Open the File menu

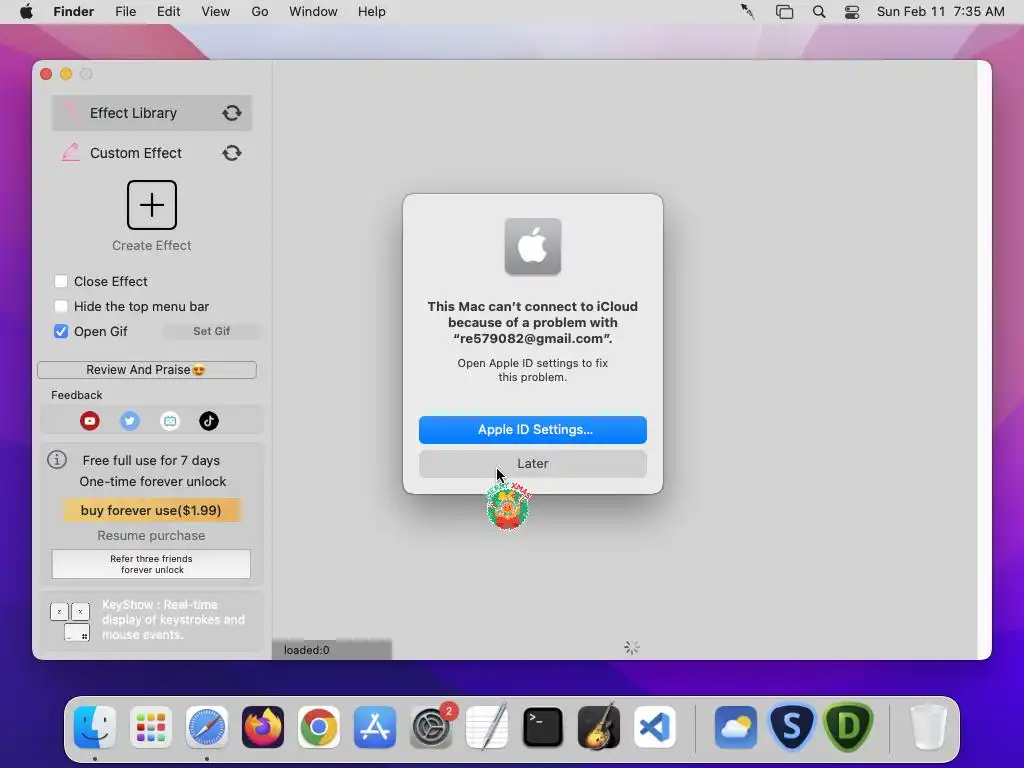pos(125,12)
